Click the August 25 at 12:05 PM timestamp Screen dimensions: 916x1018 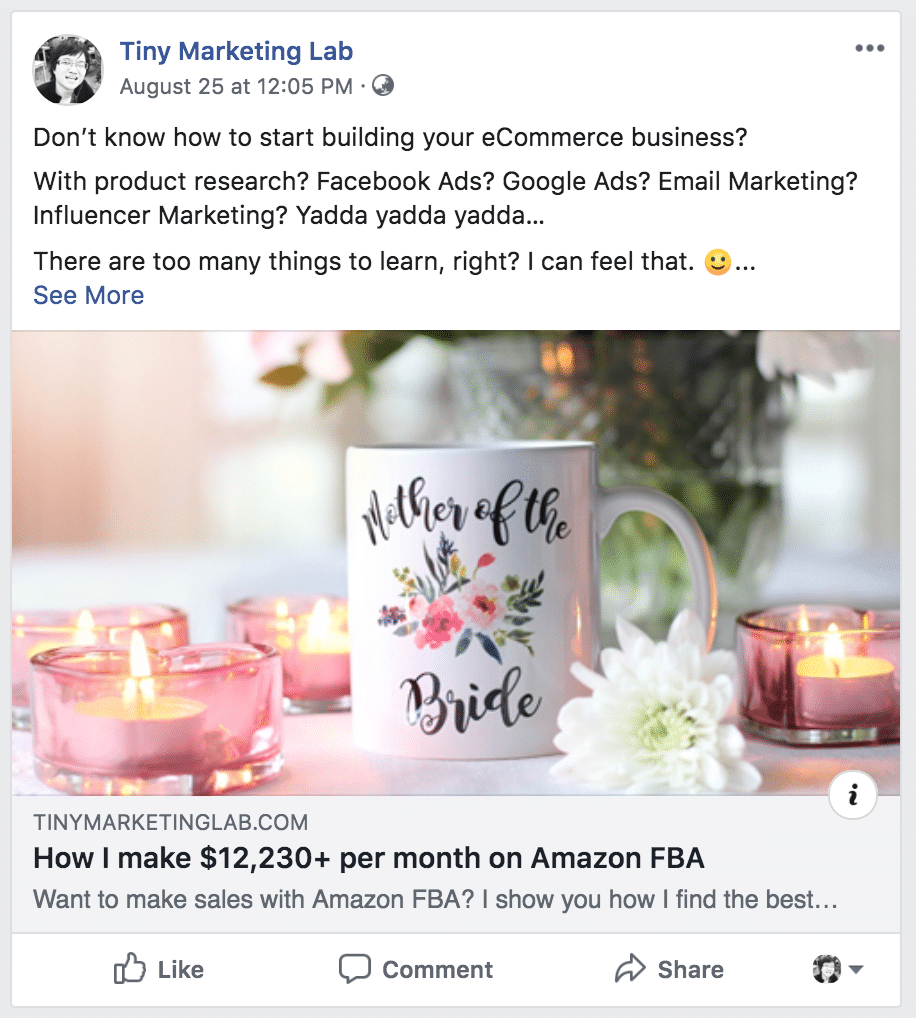pos(236,87)
